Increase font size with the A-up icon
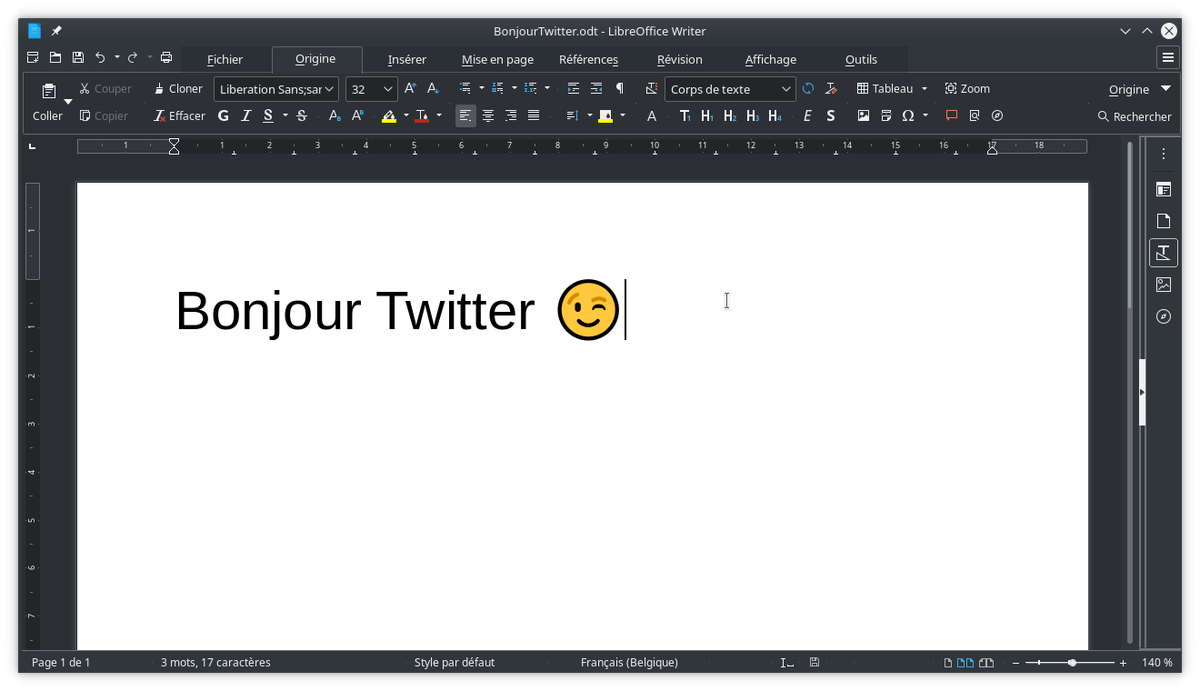Viewport: 1200px width, 691px height. point(410,89)
